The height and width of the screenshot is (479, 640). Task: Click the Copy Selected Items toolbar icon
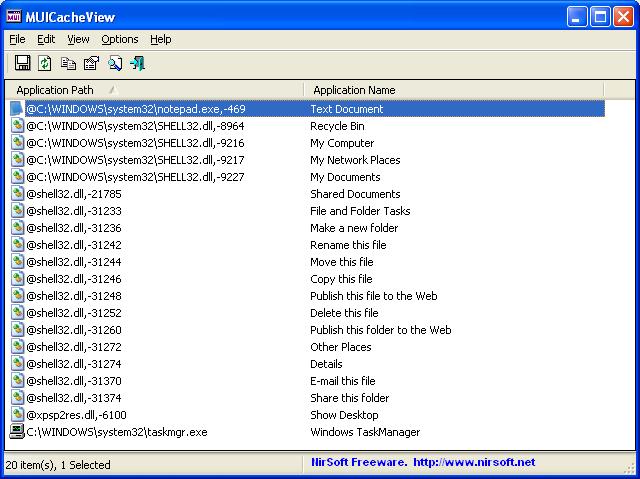coord(68,63)
